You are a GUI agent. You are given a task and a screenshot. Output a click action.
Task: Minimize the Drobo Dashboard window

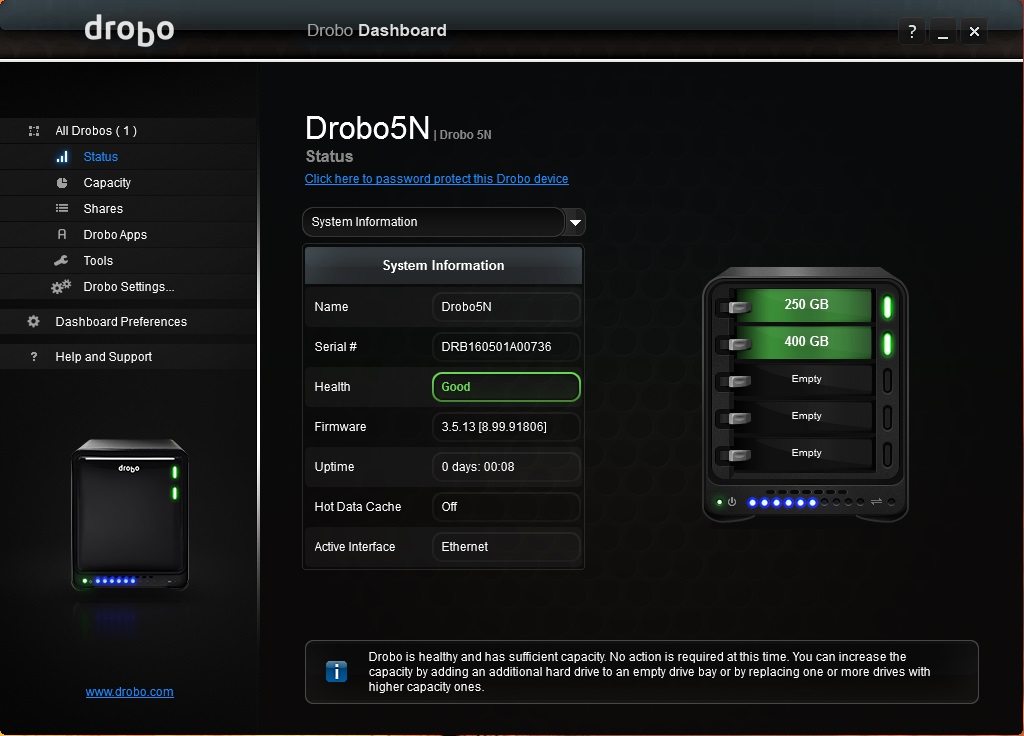943,31
